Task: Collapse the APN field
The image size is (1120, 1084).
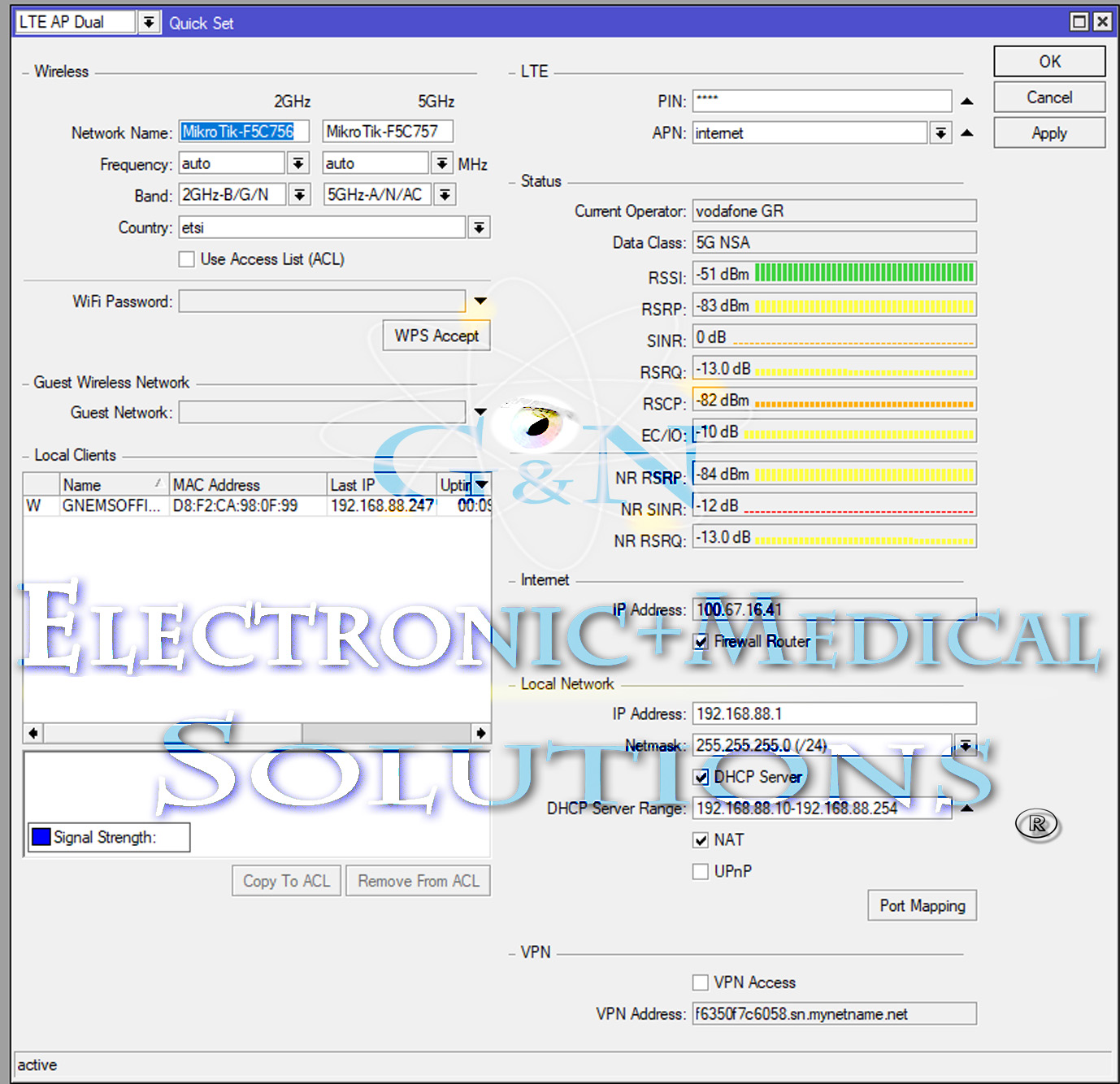Action: [x=966, y=132]
